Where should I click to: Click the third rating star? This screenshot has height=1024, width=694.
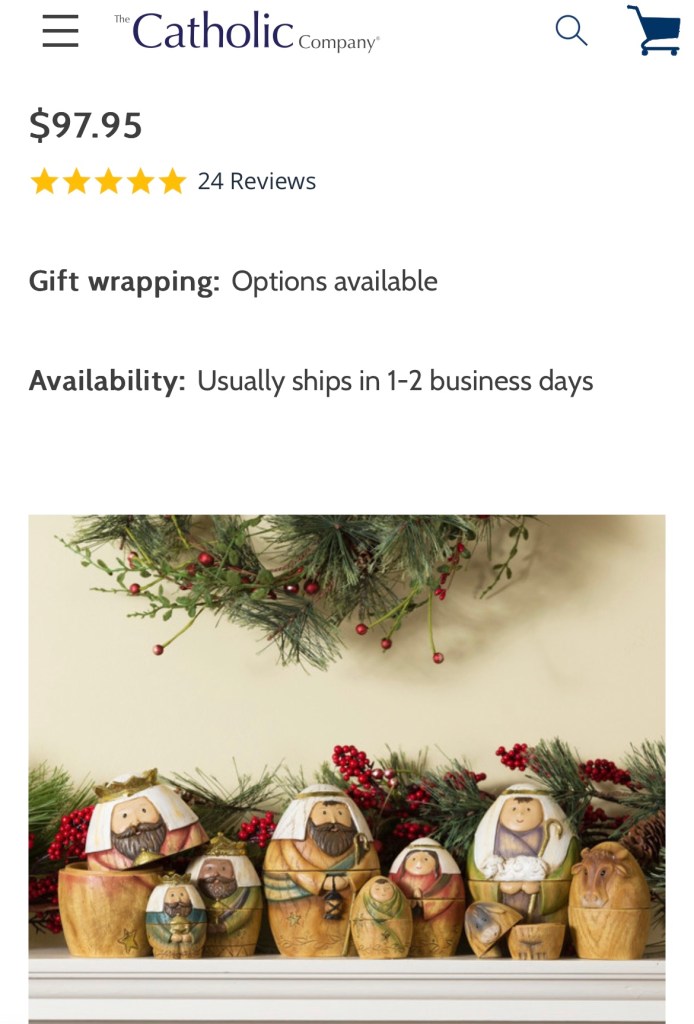(x=108, y=182)
